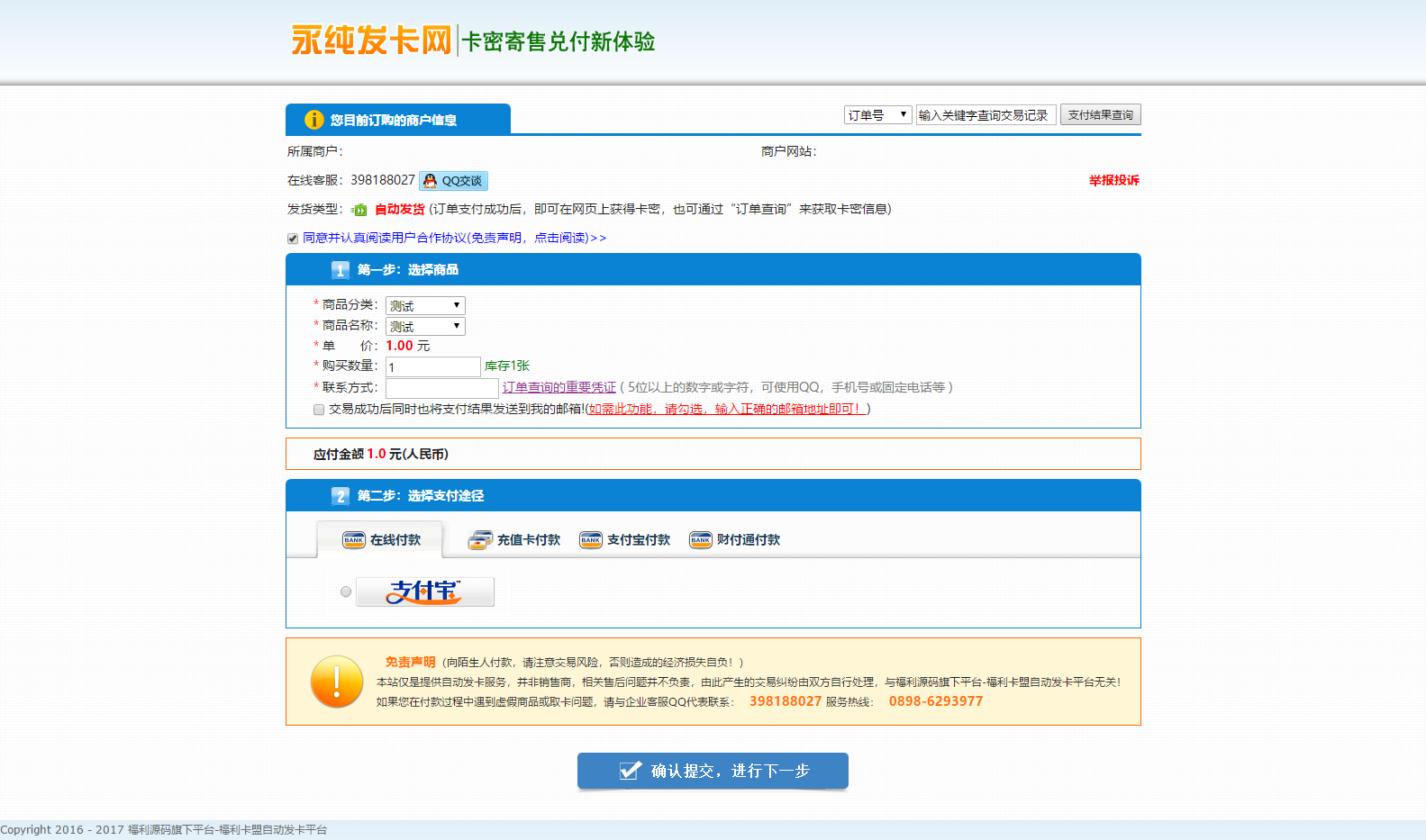Click the bank icon beside 支付宝付款
Image resolution: width=1426 pixels, height=840 pixels.
[591, 540]
